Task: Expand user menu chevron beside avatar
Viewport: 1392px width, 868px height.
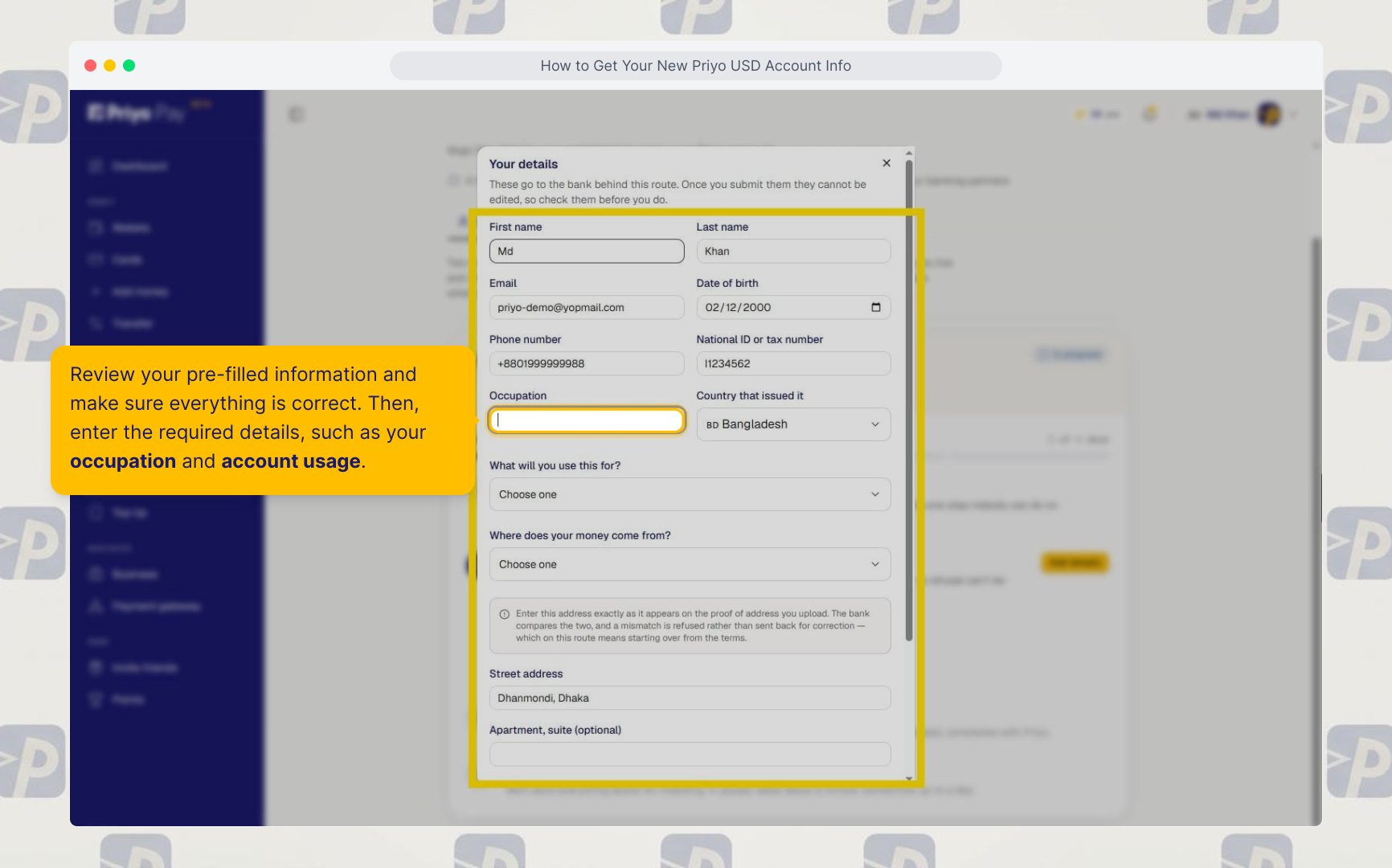Action: tap(1294, 115)
